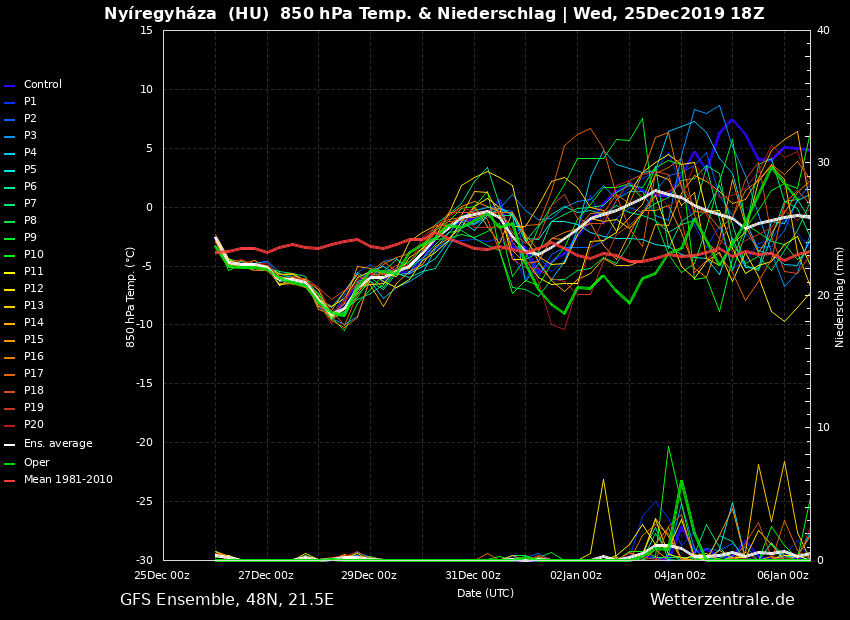Click the GFS Ensemble, 48N, 21.5E caption
850x620 pixels.
(x=227, y=600)
